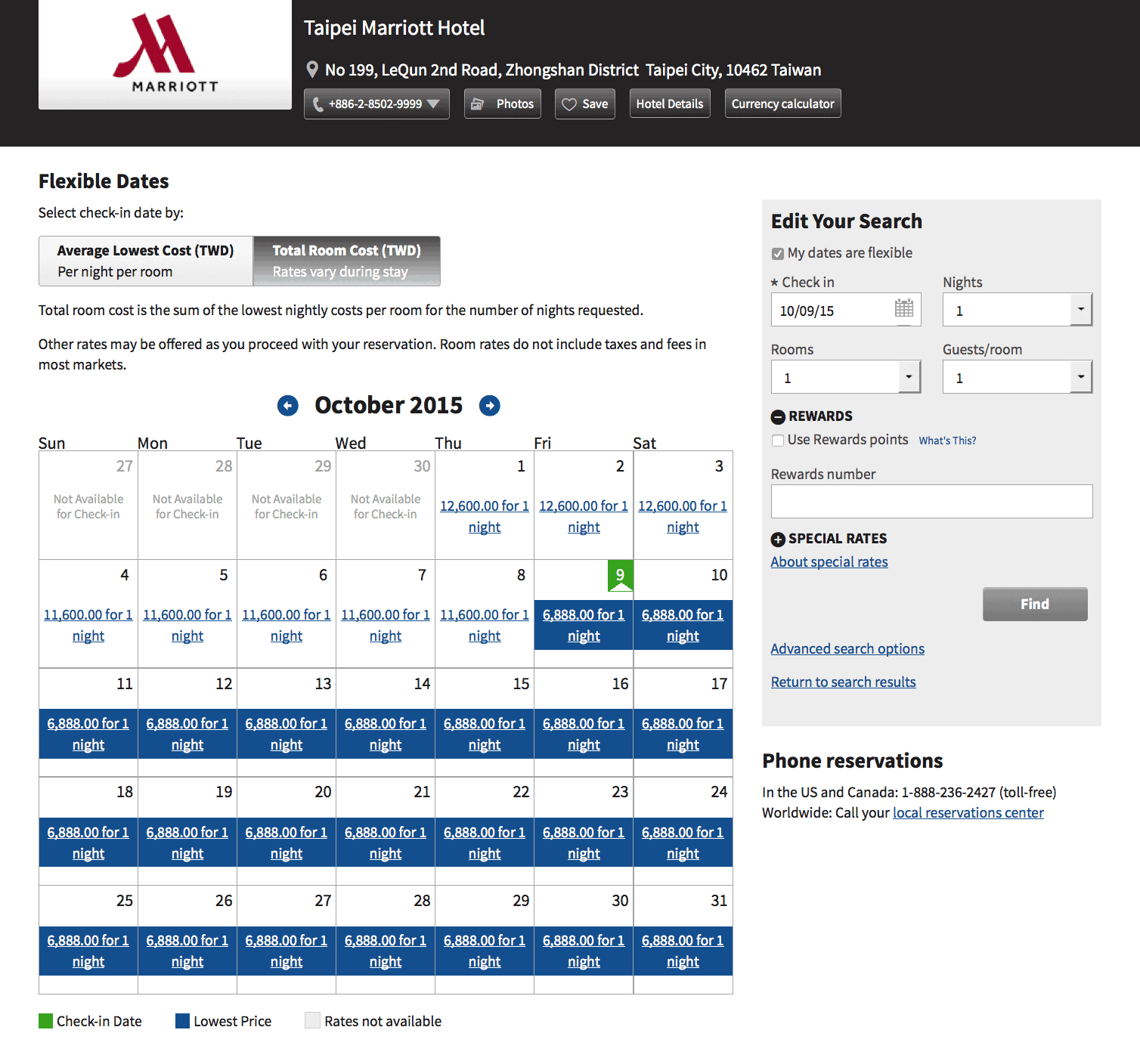Select October 7 rate 11,600.00
Screen dimensions: 1140x1064
(x=386, y=625)
